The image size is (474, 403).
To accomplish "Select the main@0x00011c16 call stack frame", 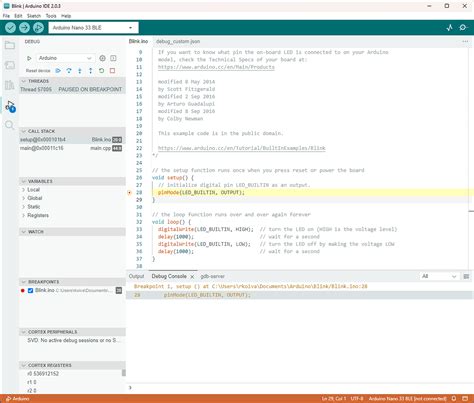I will (x=72, y=148).
